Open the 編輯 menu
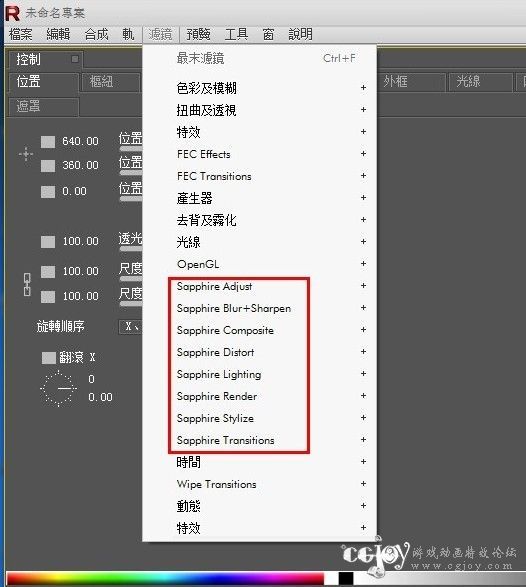Screen dimensions: 526x587 pyautogui.click(x=58, y=34)
